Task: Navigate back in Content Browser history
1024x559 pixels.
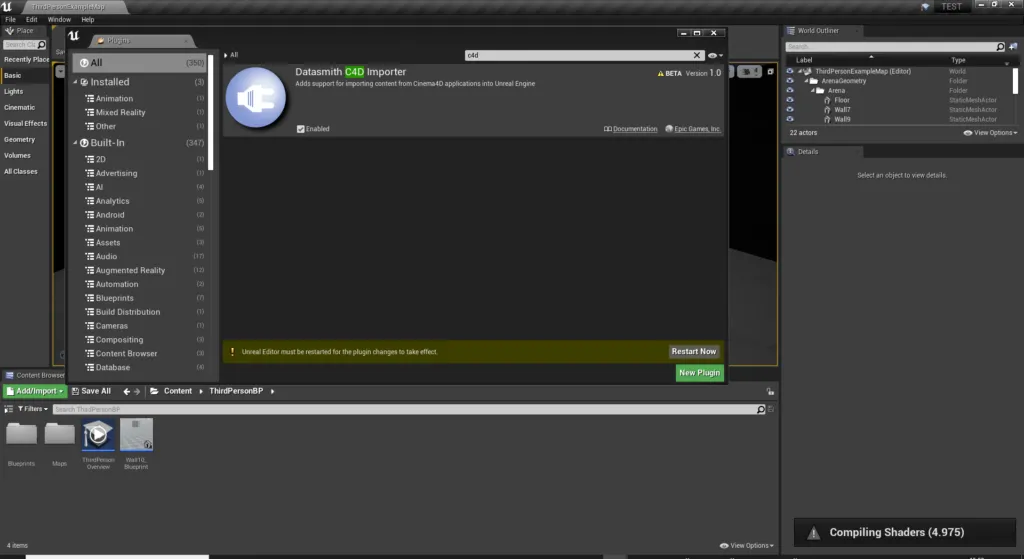Action: tap(127, 391)
